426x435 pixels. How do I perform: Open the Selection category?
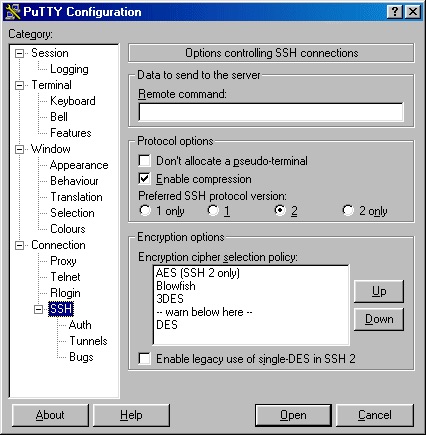pos(72,213)
